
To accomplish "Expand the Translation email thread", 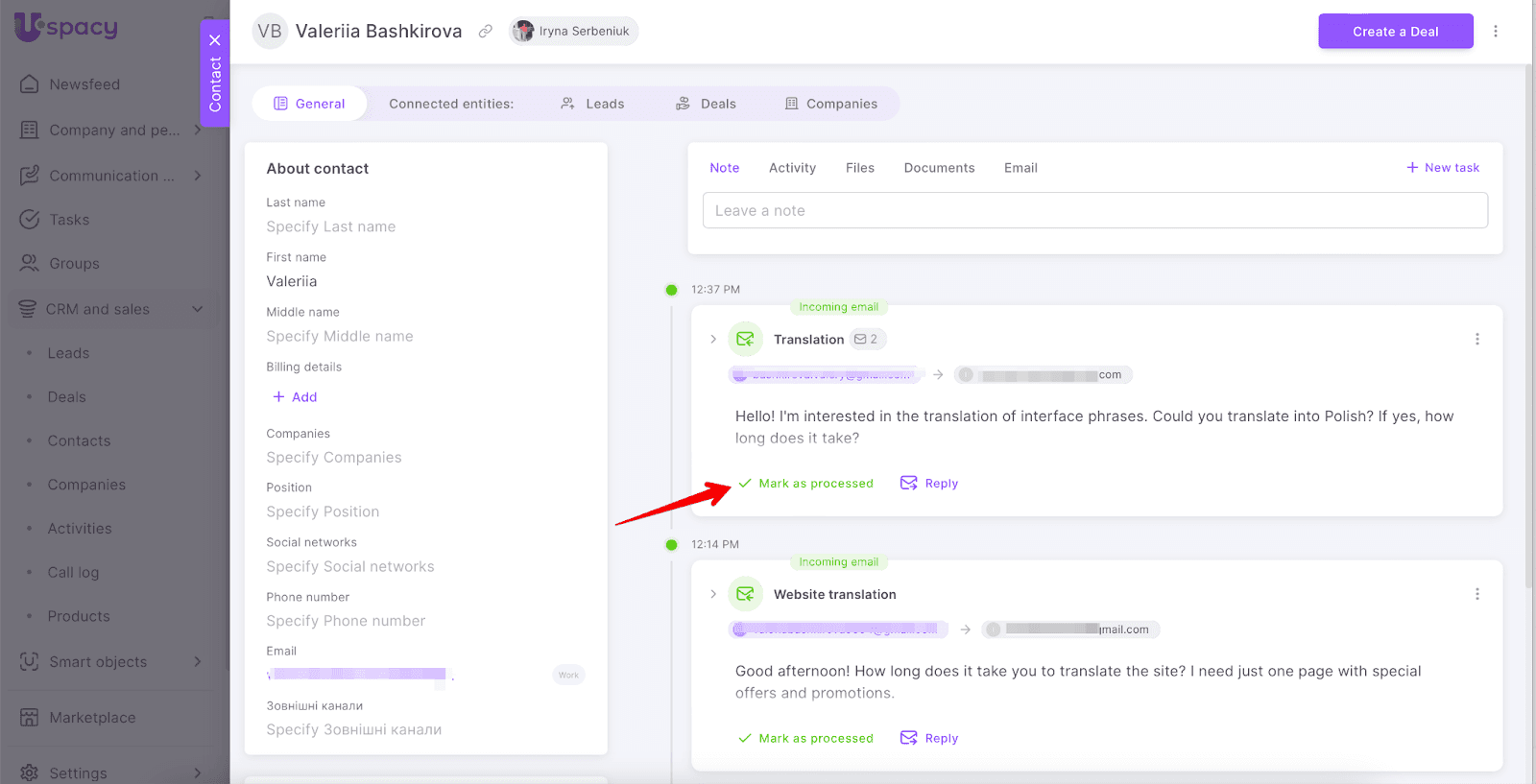I will click(713, 340).
